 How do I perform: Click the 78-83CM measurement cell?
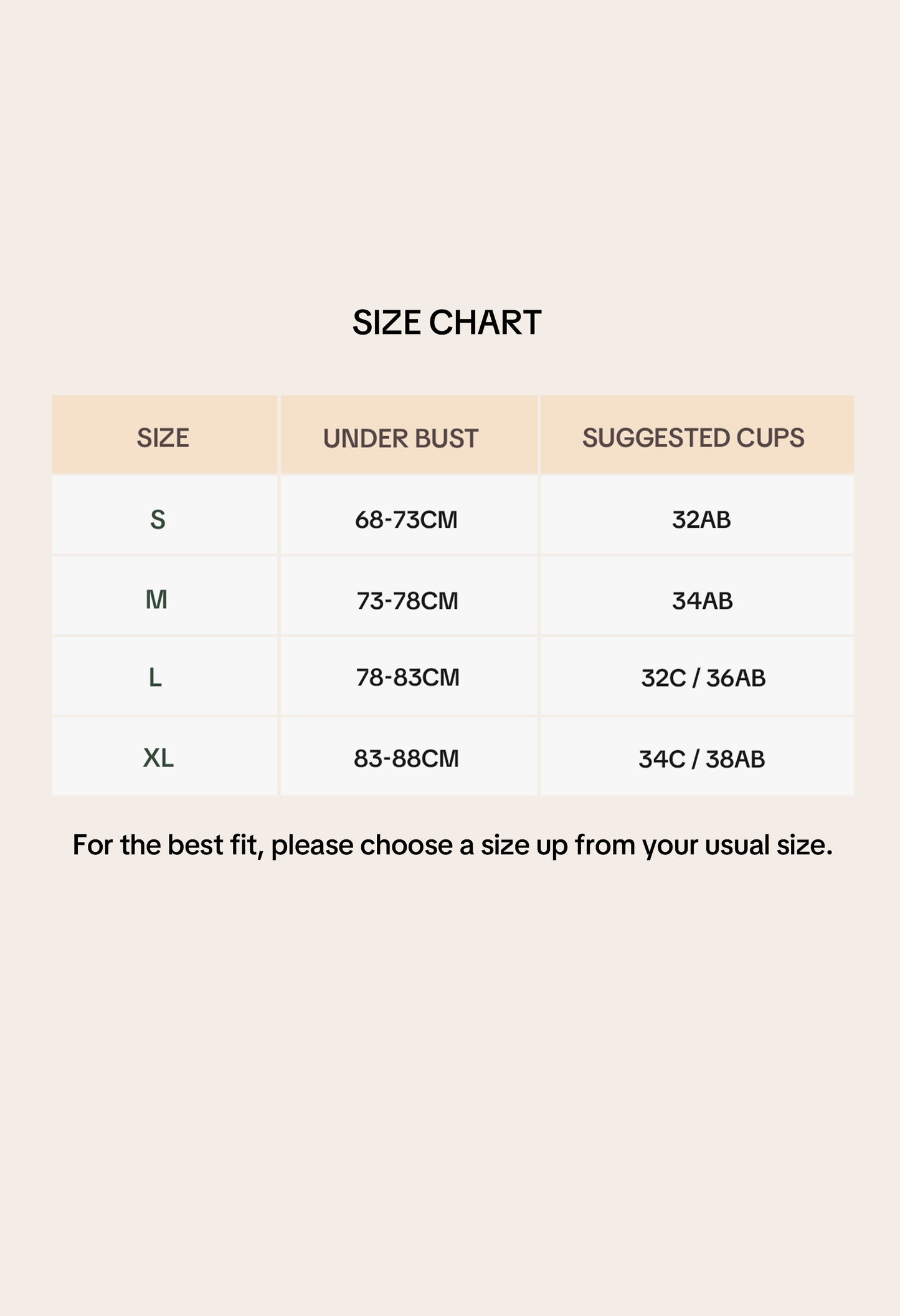click(x=407, y=677)
